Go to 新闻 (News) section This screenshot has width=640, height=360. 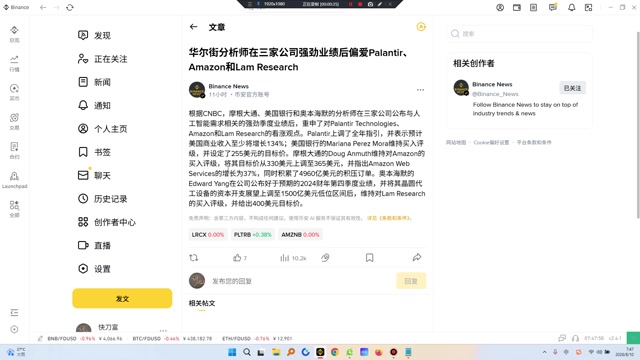coord(94,82)
